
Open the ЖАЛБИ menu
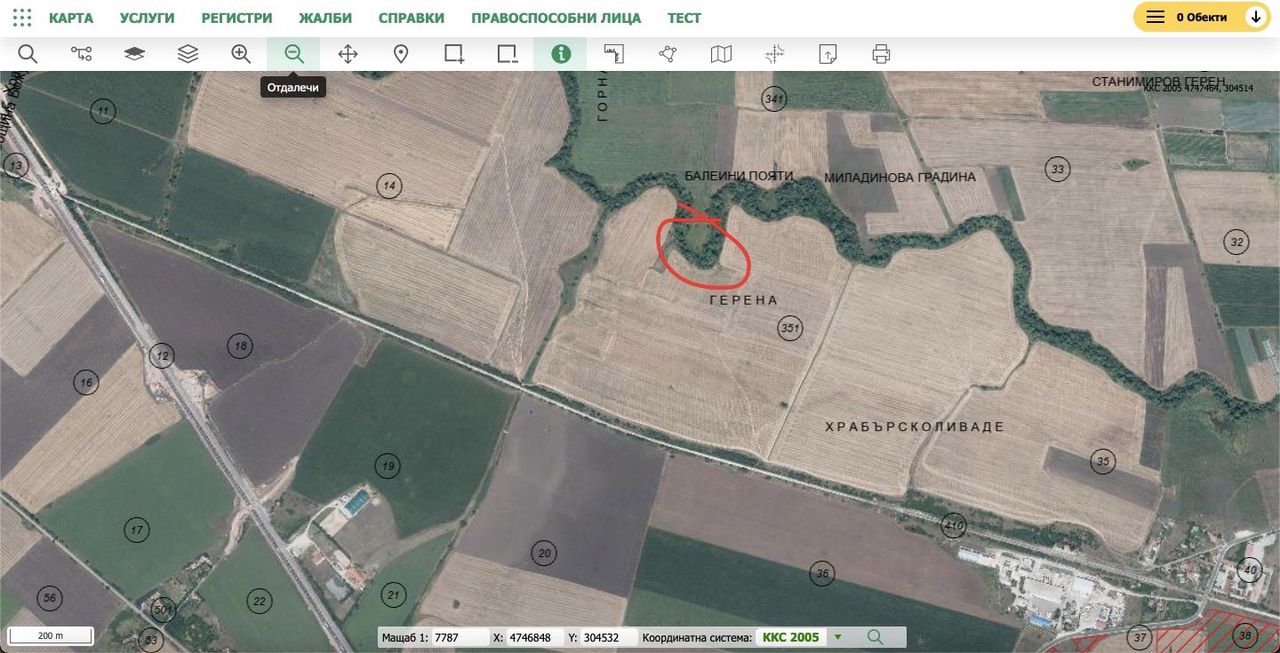325,18
